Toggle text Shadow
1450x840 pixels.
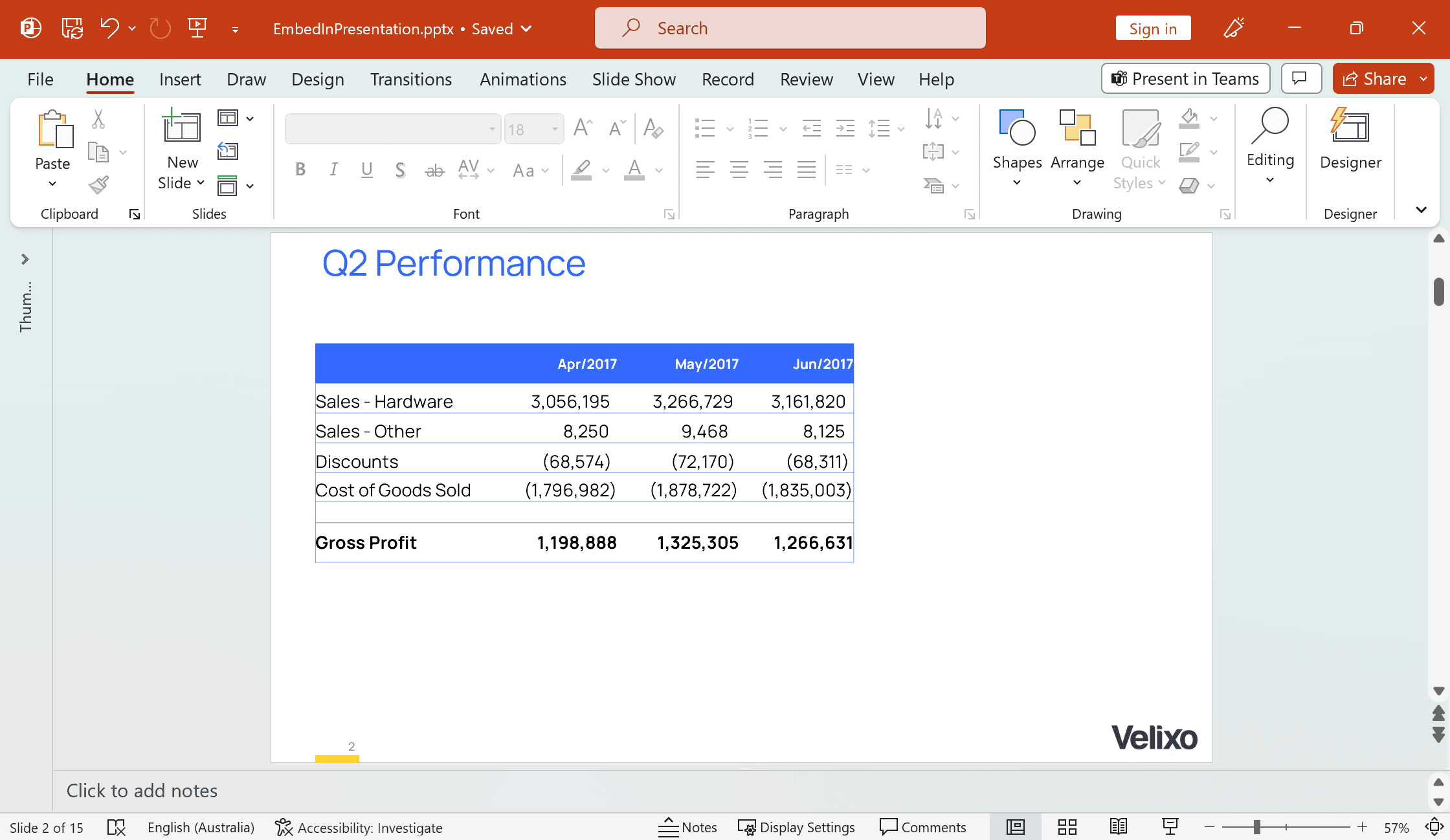[x=401, y=170]
